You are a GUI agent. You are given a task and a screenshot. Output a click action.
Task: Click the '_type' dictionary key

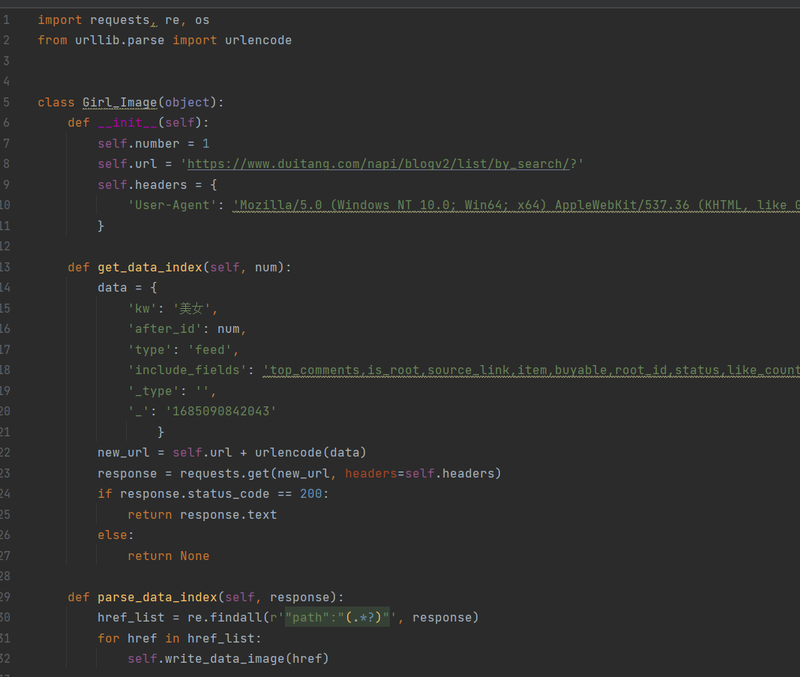tap(154, 391)
